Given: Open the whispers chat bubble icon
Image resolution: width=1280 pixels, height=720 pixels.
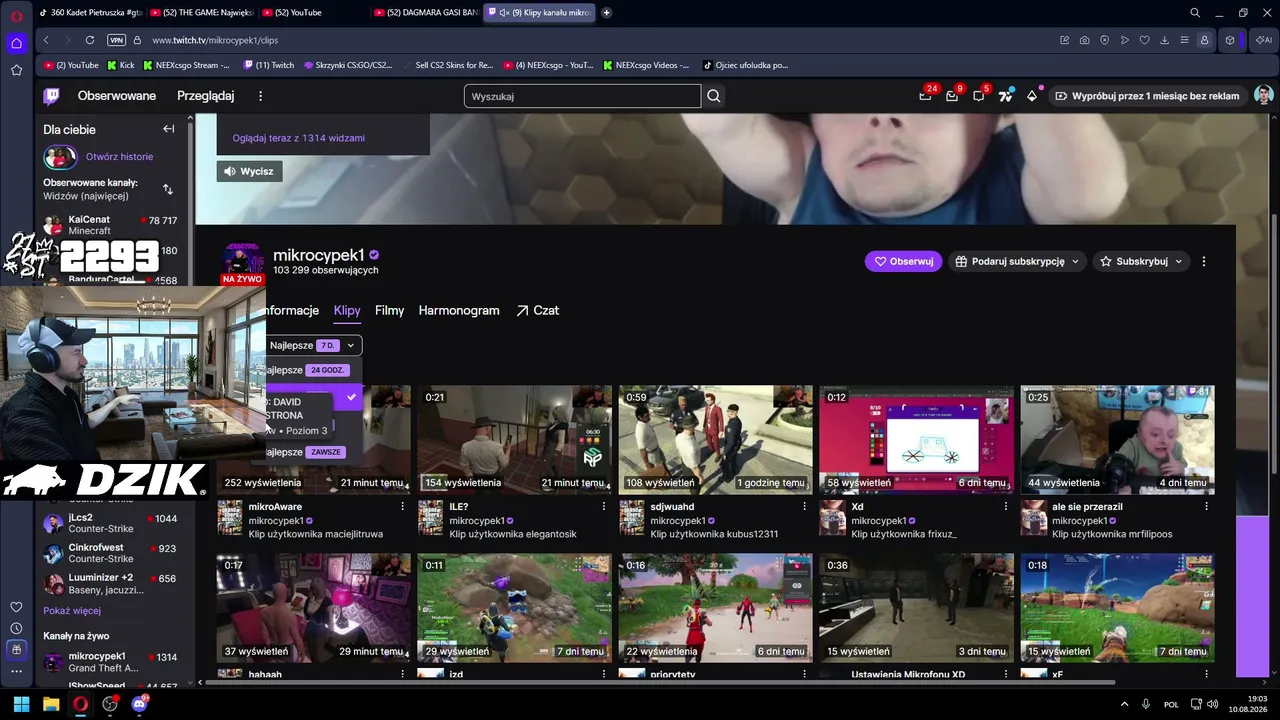Looking at the screenshot, I should (x=979, y=96).
